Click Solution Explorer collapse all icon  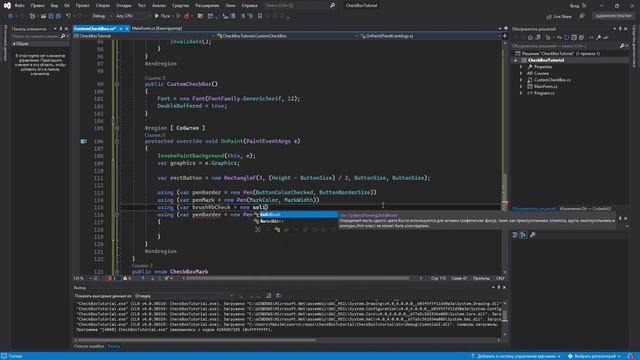coord(574,38)
